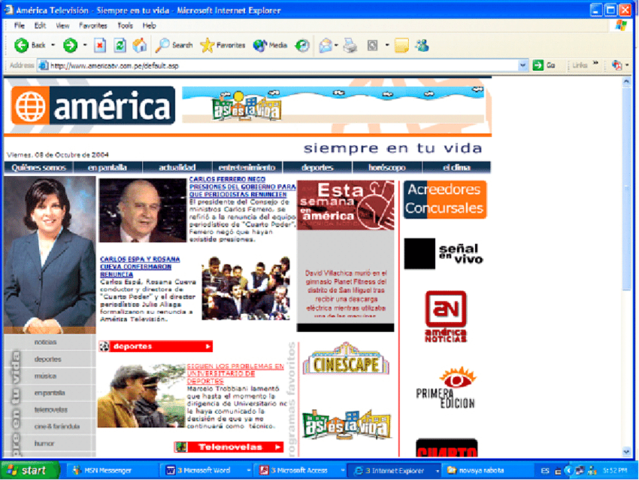This screenshot has height=480, width=639.
Task: Click telenovelas in the left sidebar
Action: pos(51,410)
